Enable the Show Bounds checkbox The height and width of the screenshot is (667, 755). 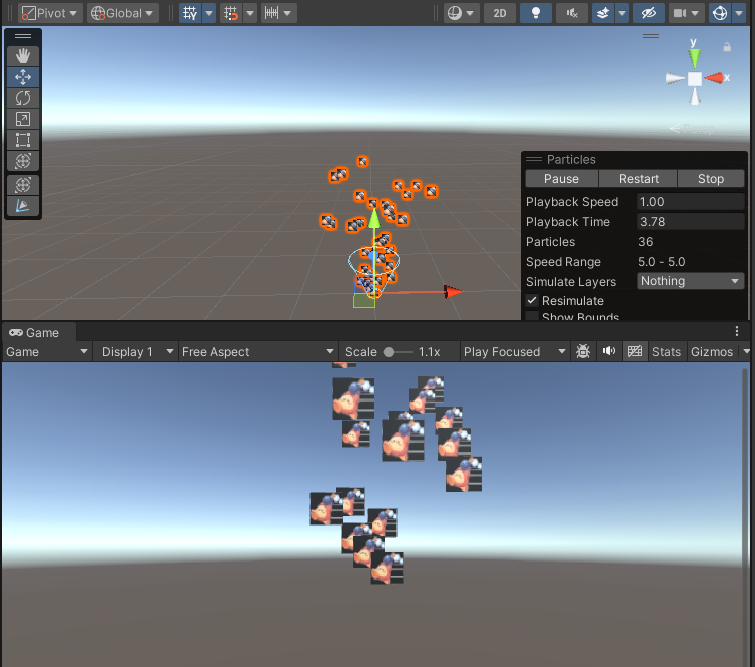tap(532, 316)
